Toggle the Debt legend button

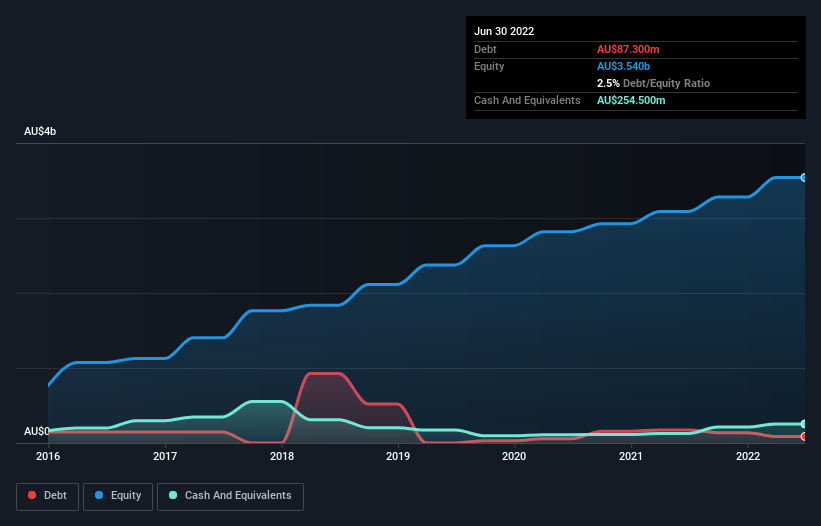pyautogui.click(x=47, y=496)
